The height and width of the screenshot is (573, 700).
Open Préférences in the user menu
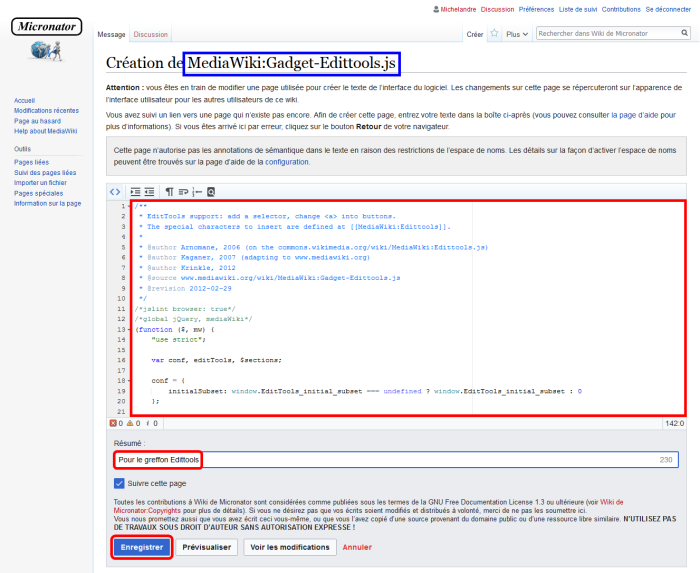coord(536,9)
